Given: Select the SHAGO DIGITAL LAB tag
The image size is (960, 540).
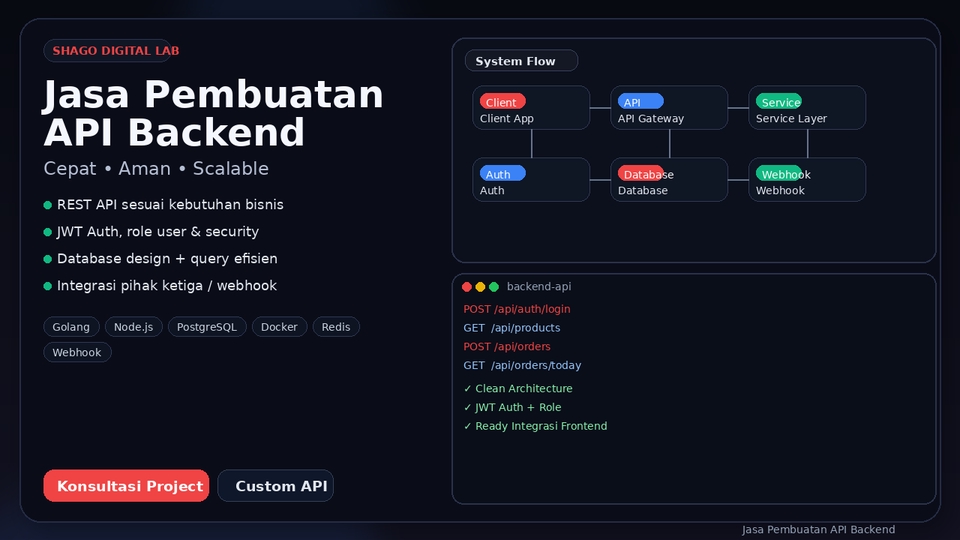Looking at the screenshot, I should click(116, 50).
